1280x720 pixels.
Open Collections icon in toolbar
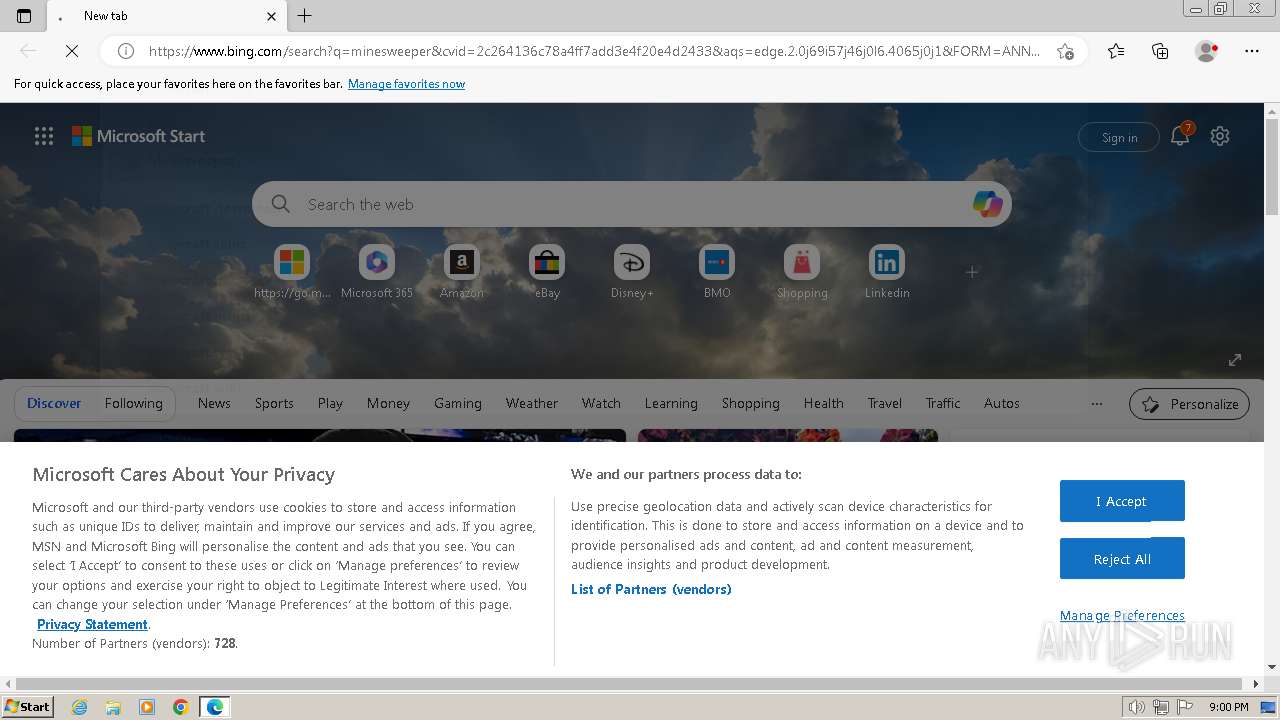(1160, 51)
